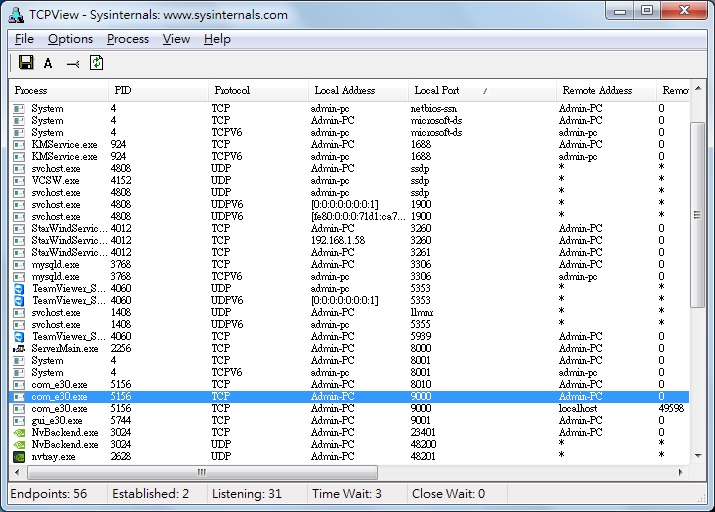Click TeamViewer icon on the port 5939 row
This screenshot has height=512, width=715.
(19, 336)
